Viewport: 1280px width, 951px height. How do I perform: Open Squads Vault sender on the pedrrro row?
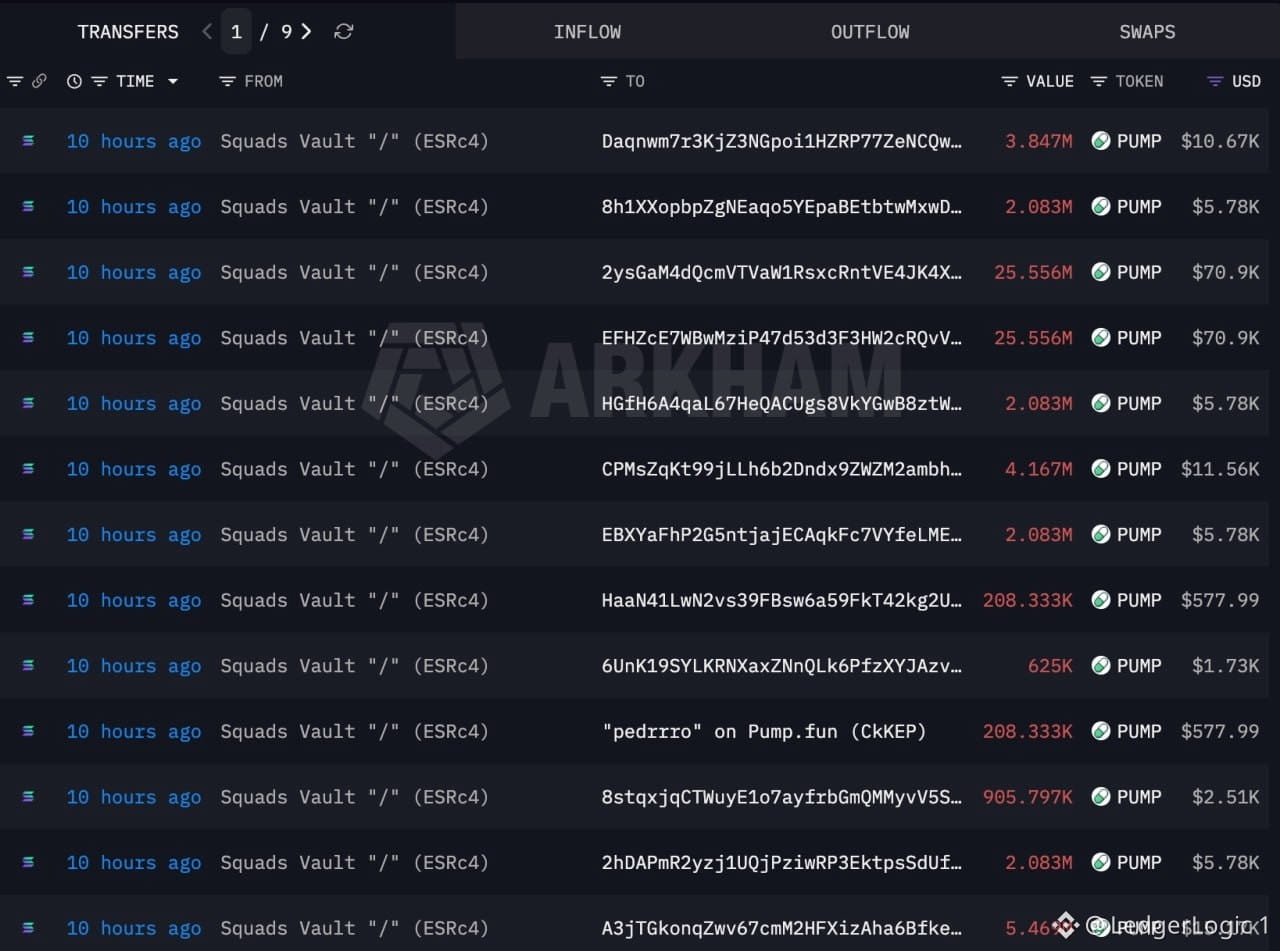(354, 731)
